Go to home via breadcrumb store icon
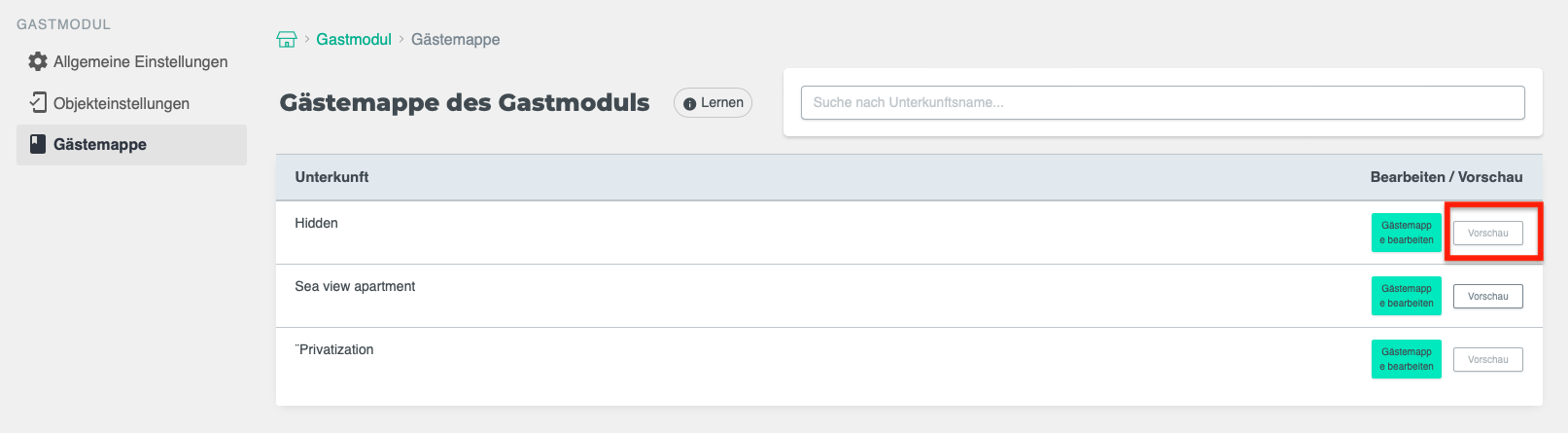 click(287, 39)
